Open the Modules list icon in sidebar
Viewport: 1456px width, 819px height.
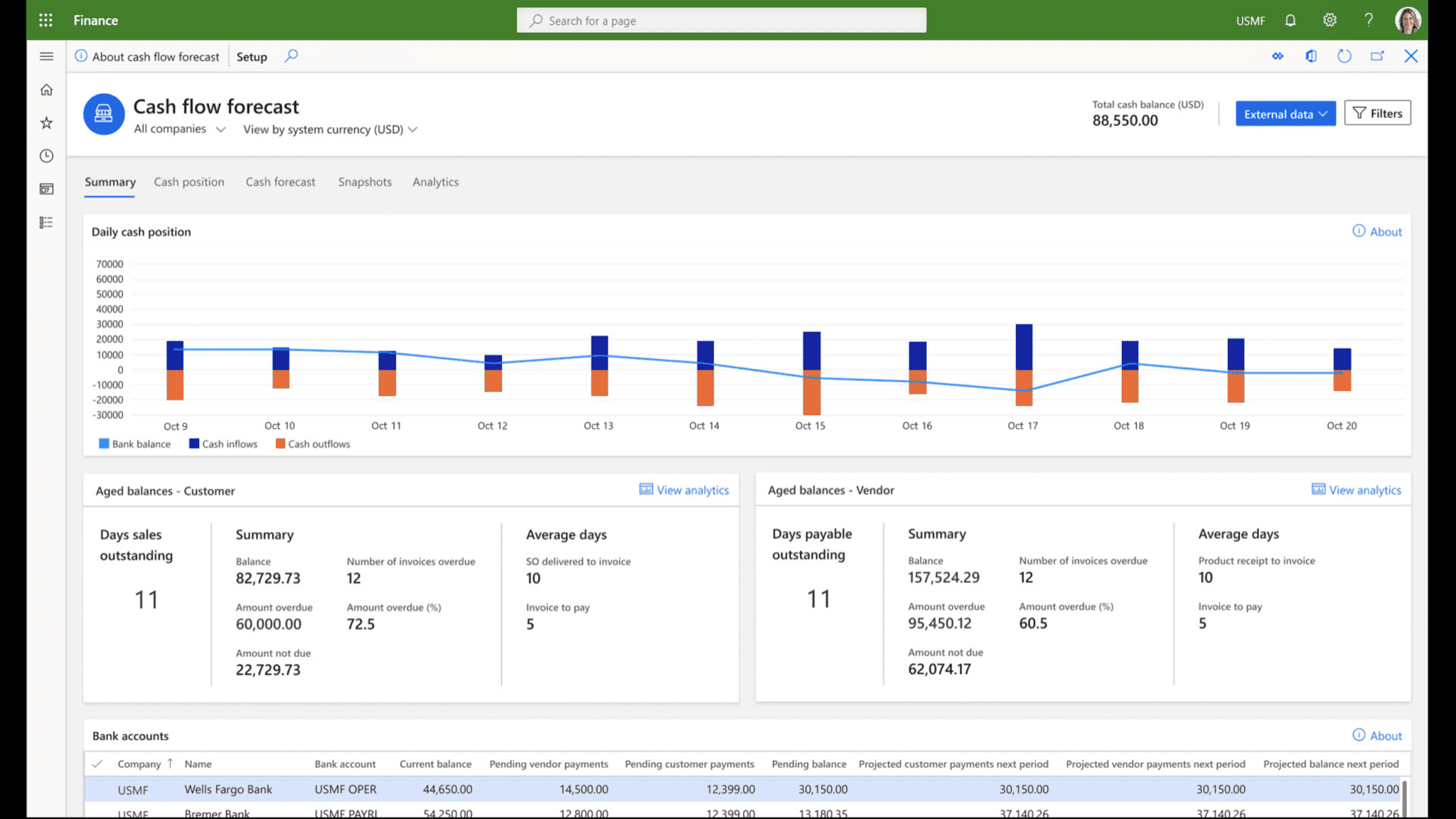tap(47, 223)
